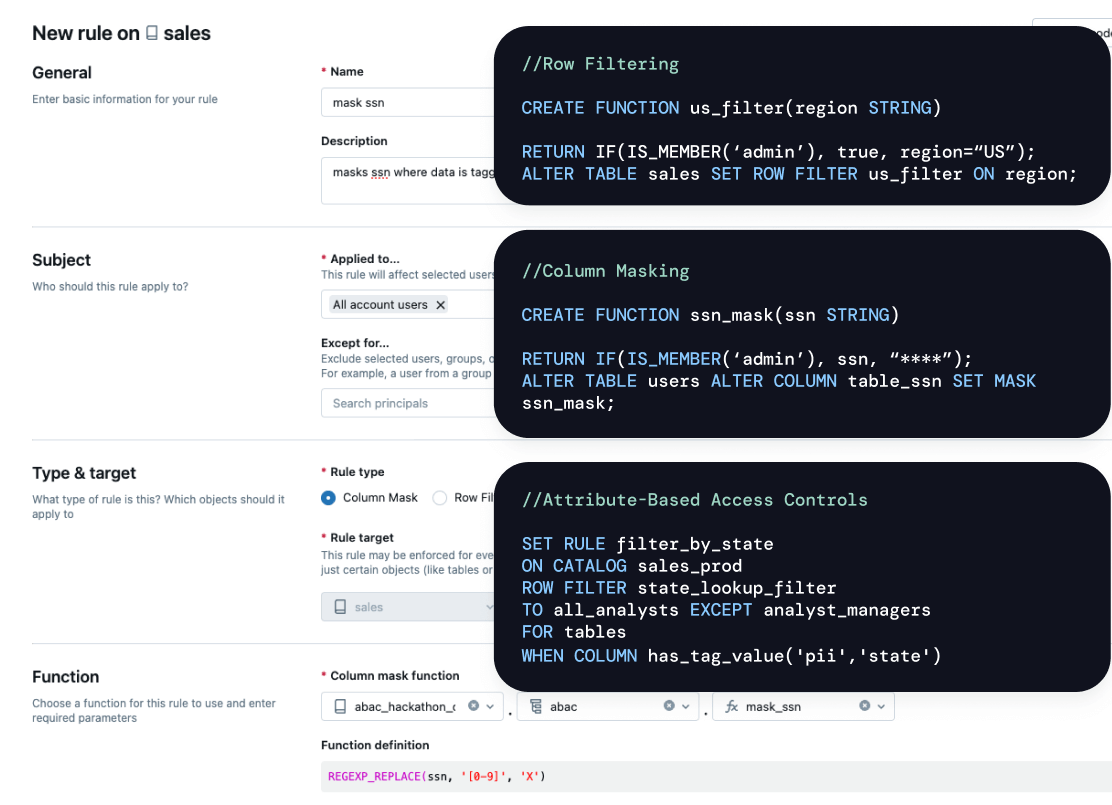This screenshot has height=805, width=1112.
Task: Clear the mask_ssn function selection
Action: [864, 706]
